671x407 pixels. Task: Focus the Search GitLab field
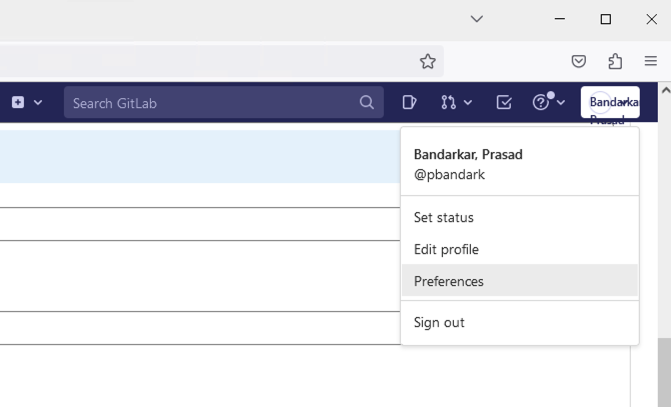tap(212, 102)
